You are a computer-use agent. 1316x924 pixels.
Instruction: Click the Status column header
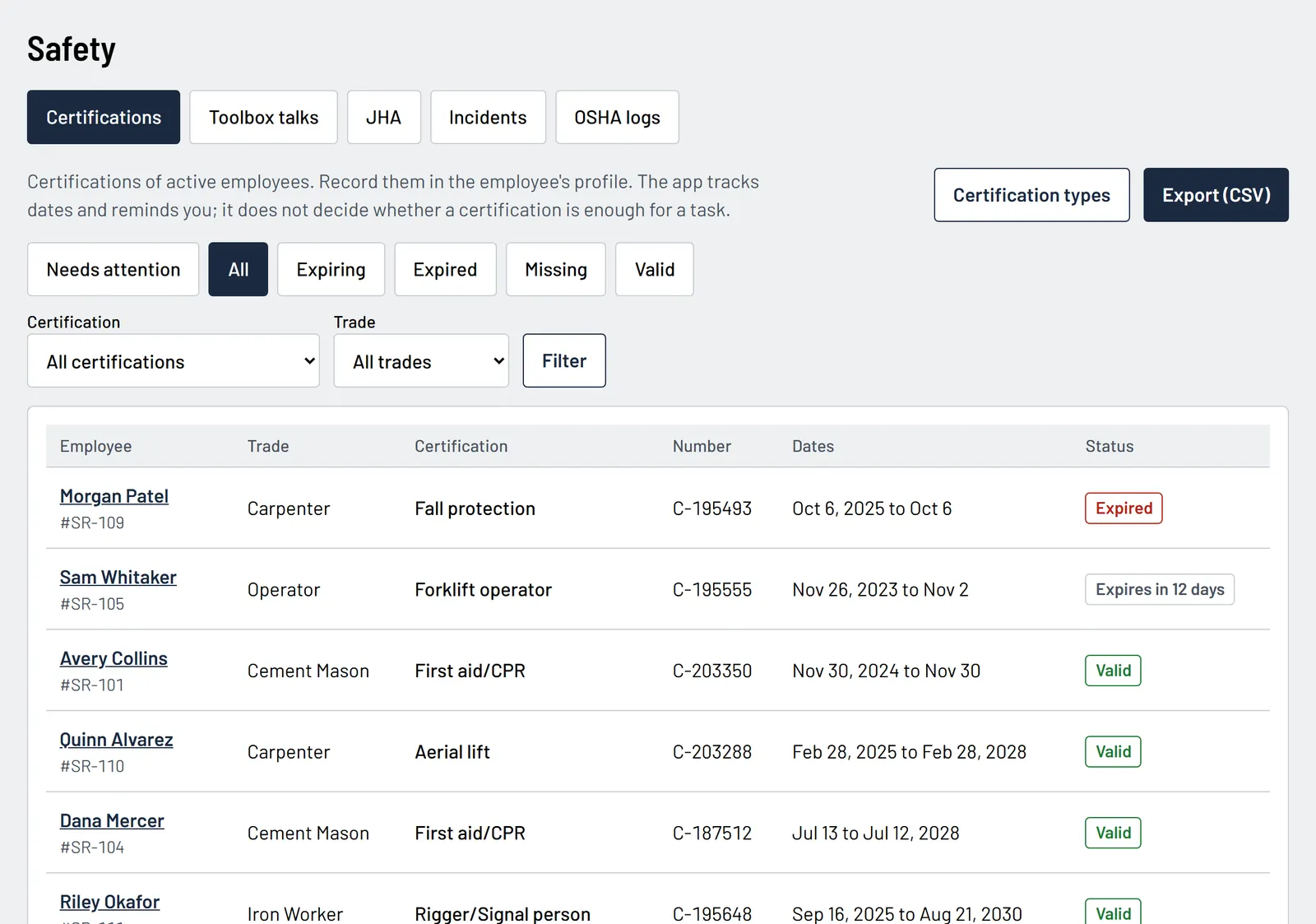click(x=1110, y=446)
